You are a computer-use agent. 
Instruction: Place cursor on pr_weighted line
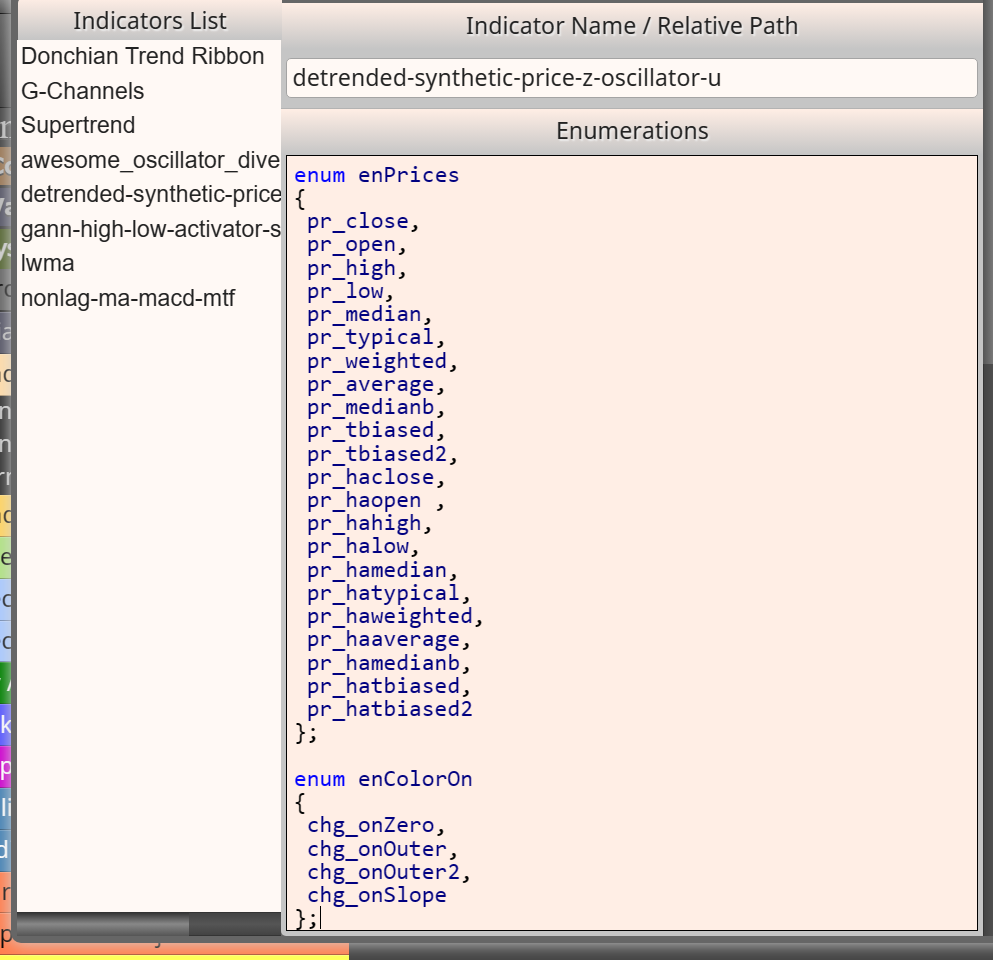[382, 362]
